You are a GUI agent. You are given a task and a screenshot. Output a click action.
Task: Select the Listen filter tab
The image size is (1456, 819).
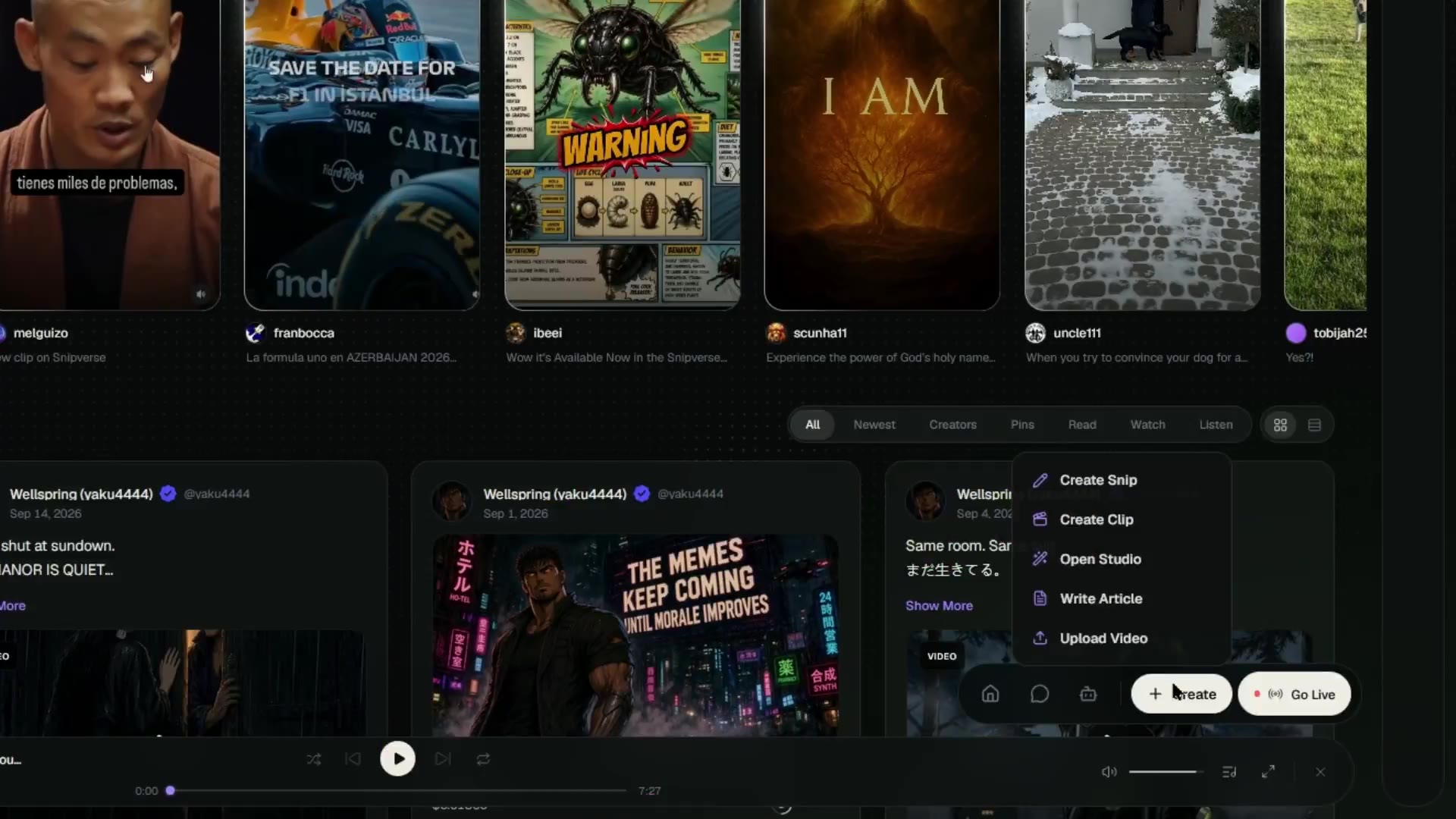coord(1216,425)
